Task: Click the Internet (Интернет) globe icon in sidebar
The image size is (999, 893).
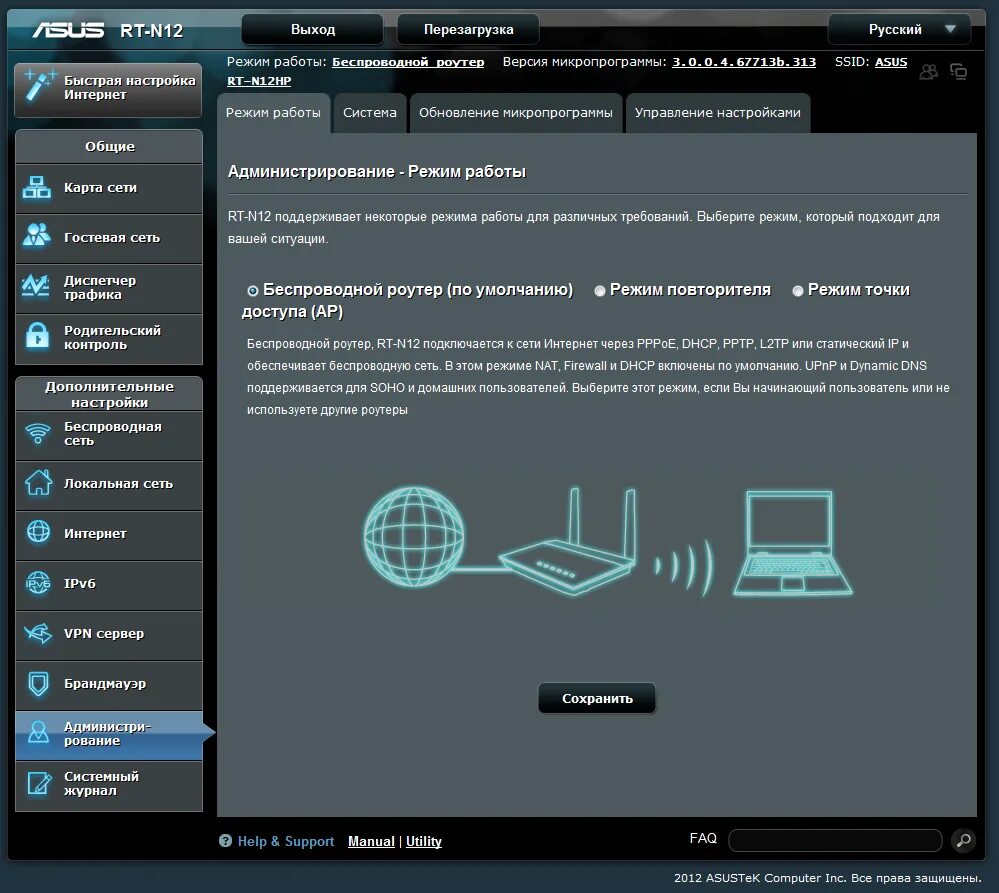Action: pos(38,531)
